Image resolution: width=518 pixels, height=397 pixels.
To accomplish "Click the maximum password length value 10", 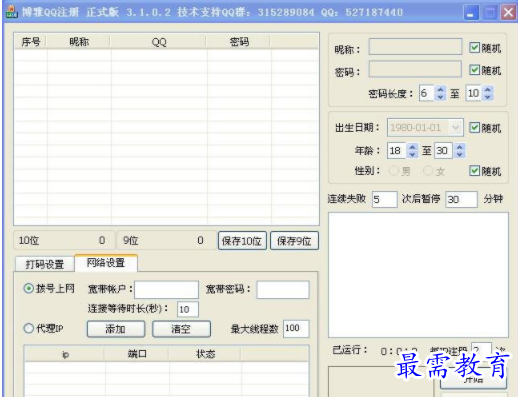I will pyautogui.click(x=474, y=93).
